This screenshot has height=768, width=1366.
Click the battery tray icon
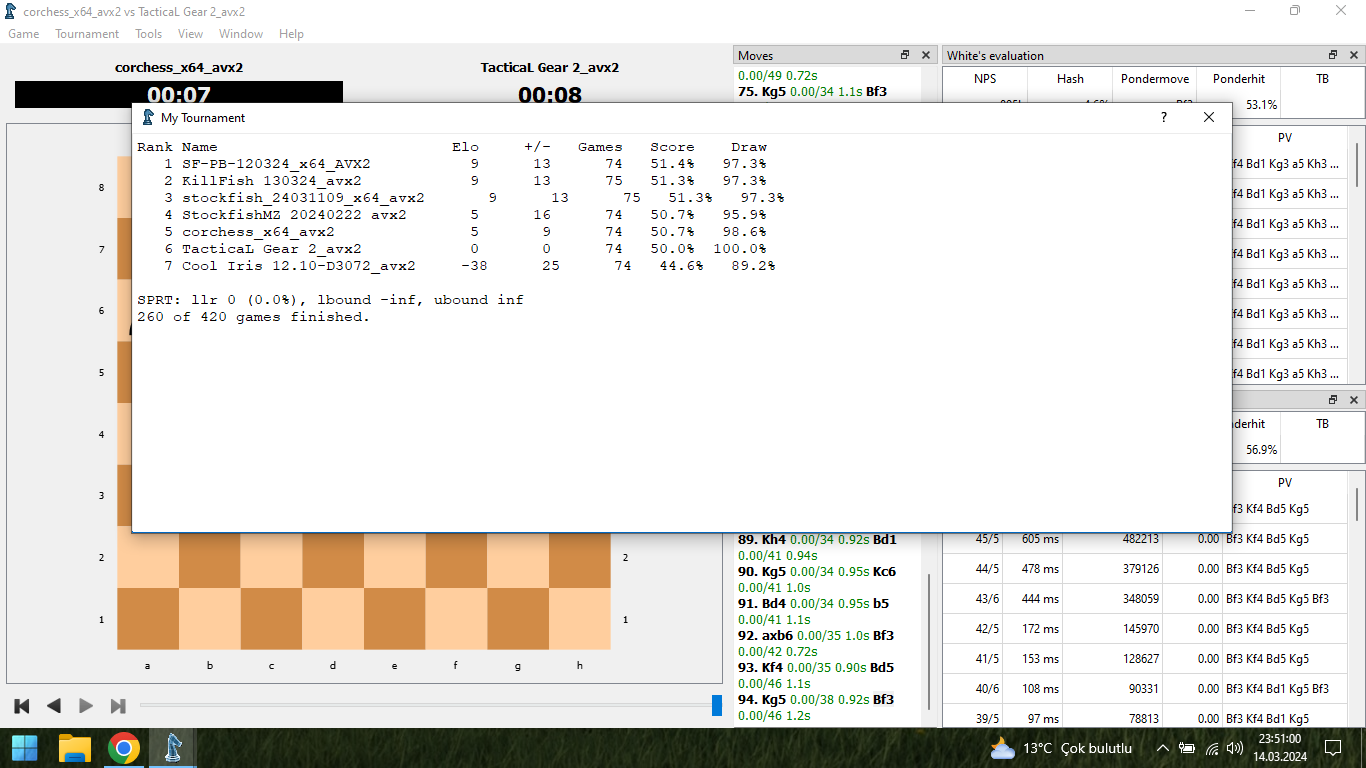tap(1187, 748)
